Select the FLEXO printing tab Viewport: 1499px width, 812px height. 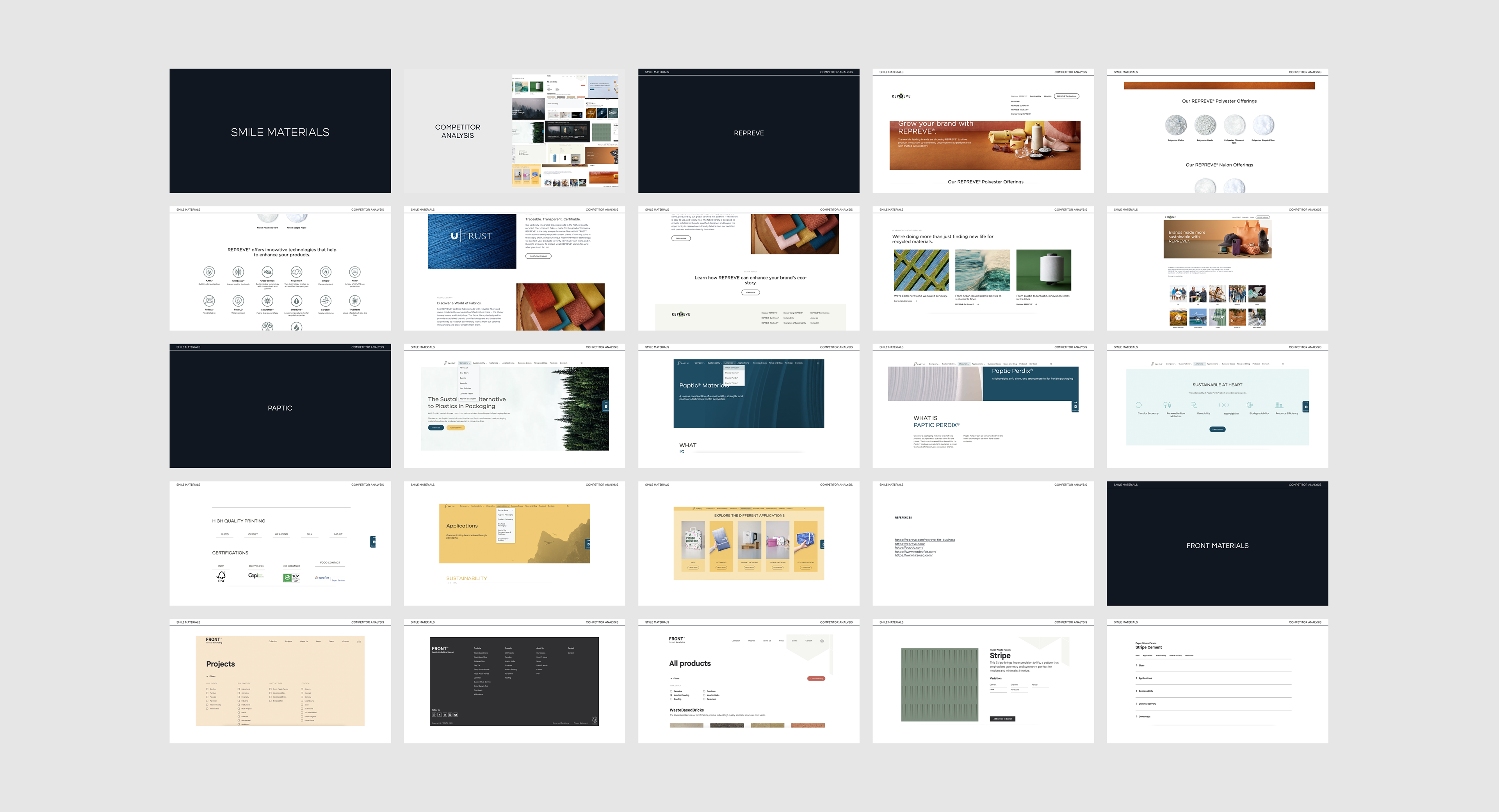(224, 534)
